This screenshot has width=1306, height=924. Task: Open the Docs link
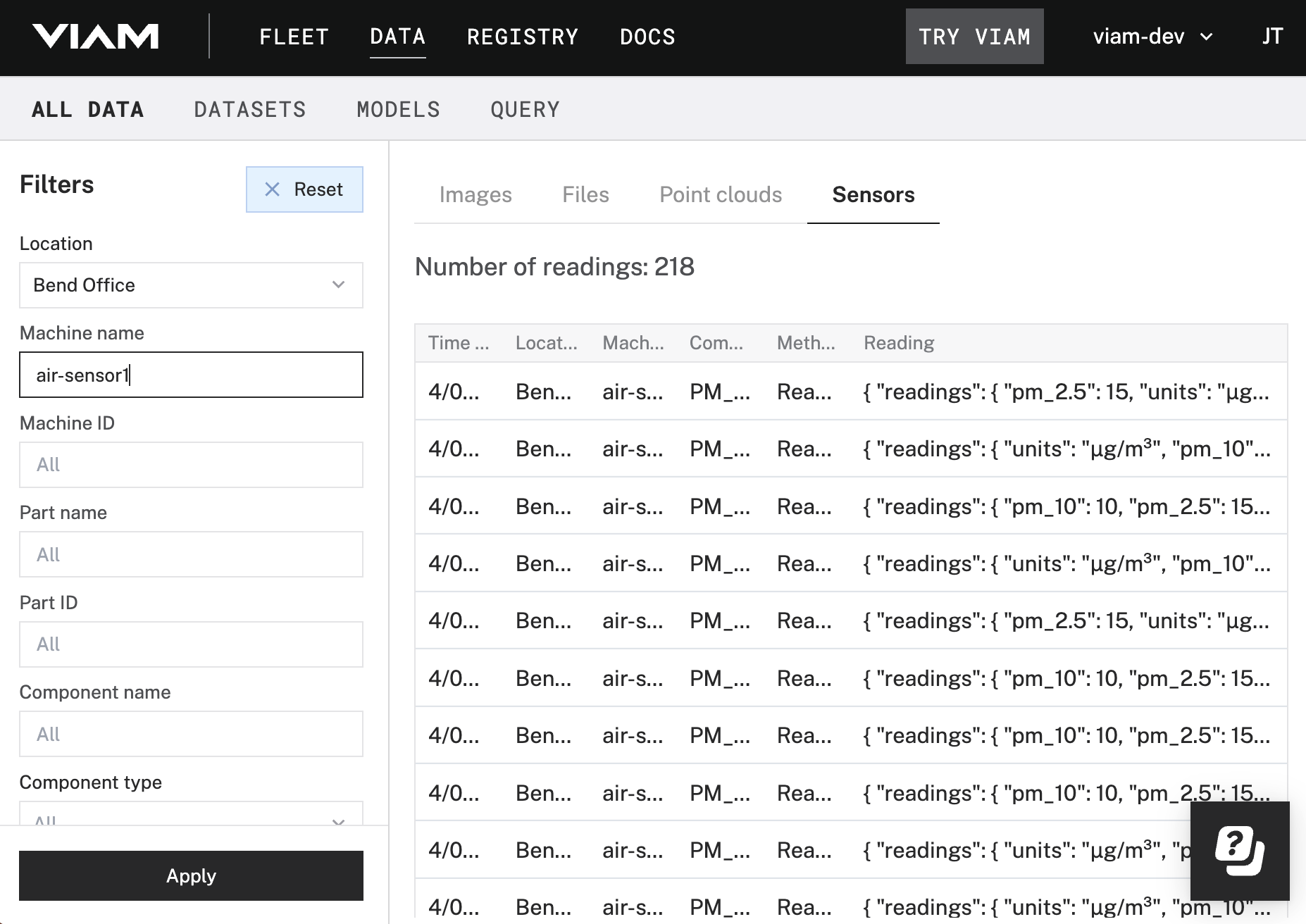tap(647, 37)
